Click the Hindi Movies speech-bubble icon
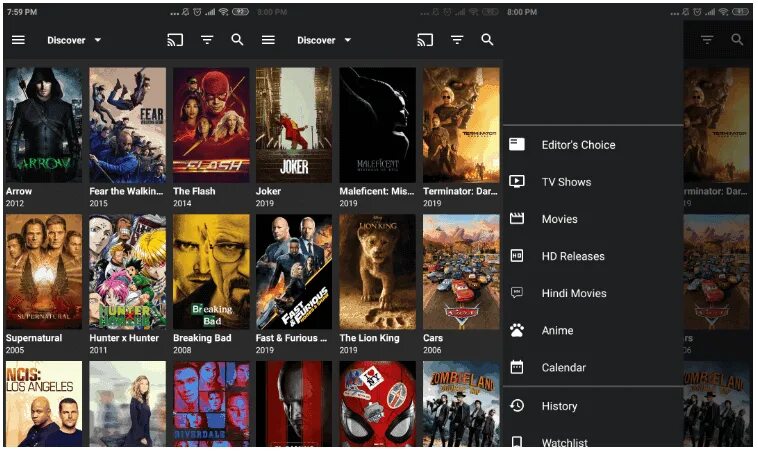Viewport: 758px width, 451px height. tap(517, 292)
